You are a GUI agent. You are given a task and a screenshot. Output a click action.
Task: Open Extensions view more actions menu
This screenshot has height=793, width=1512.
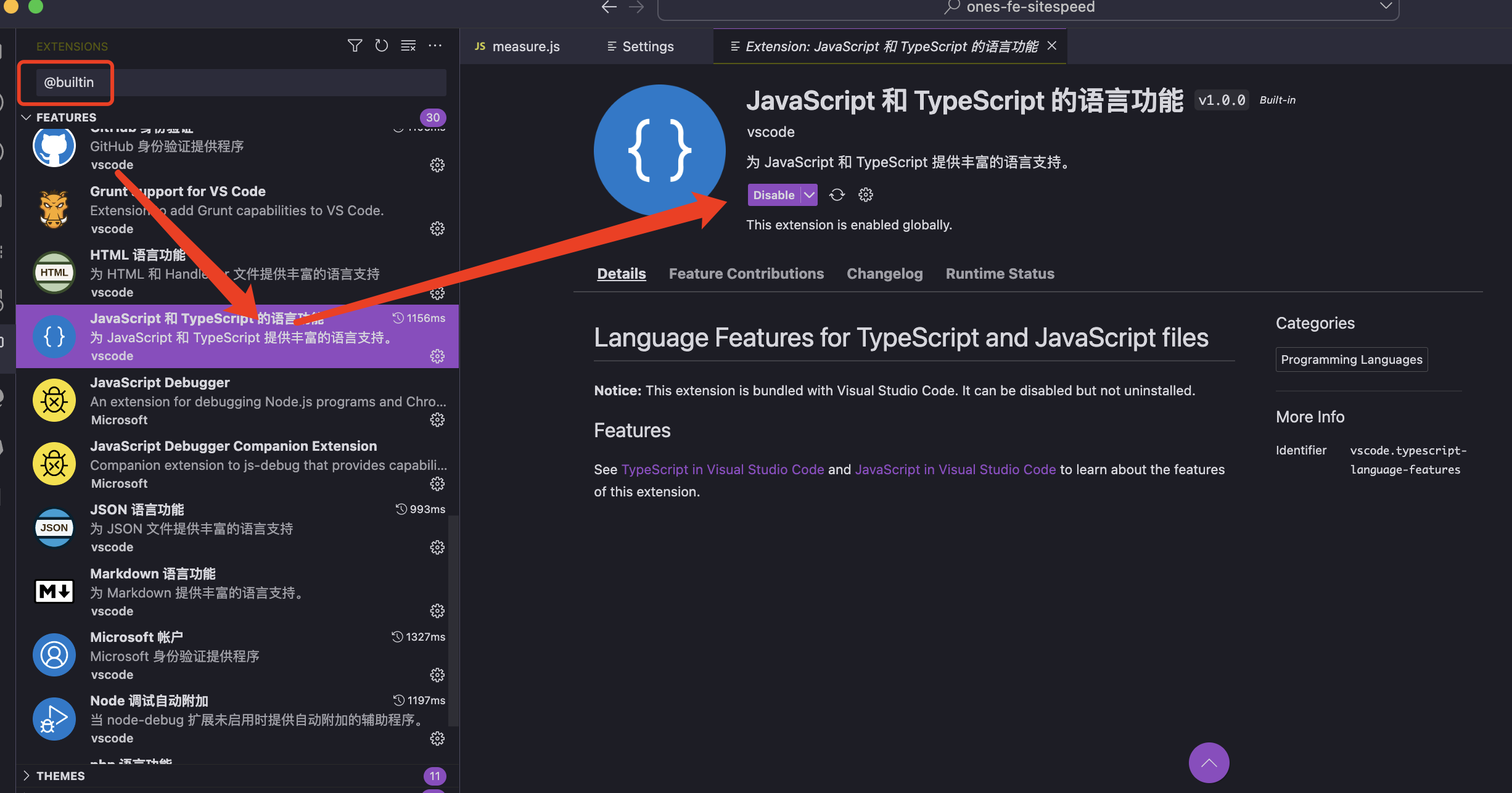tap(435, 46)
